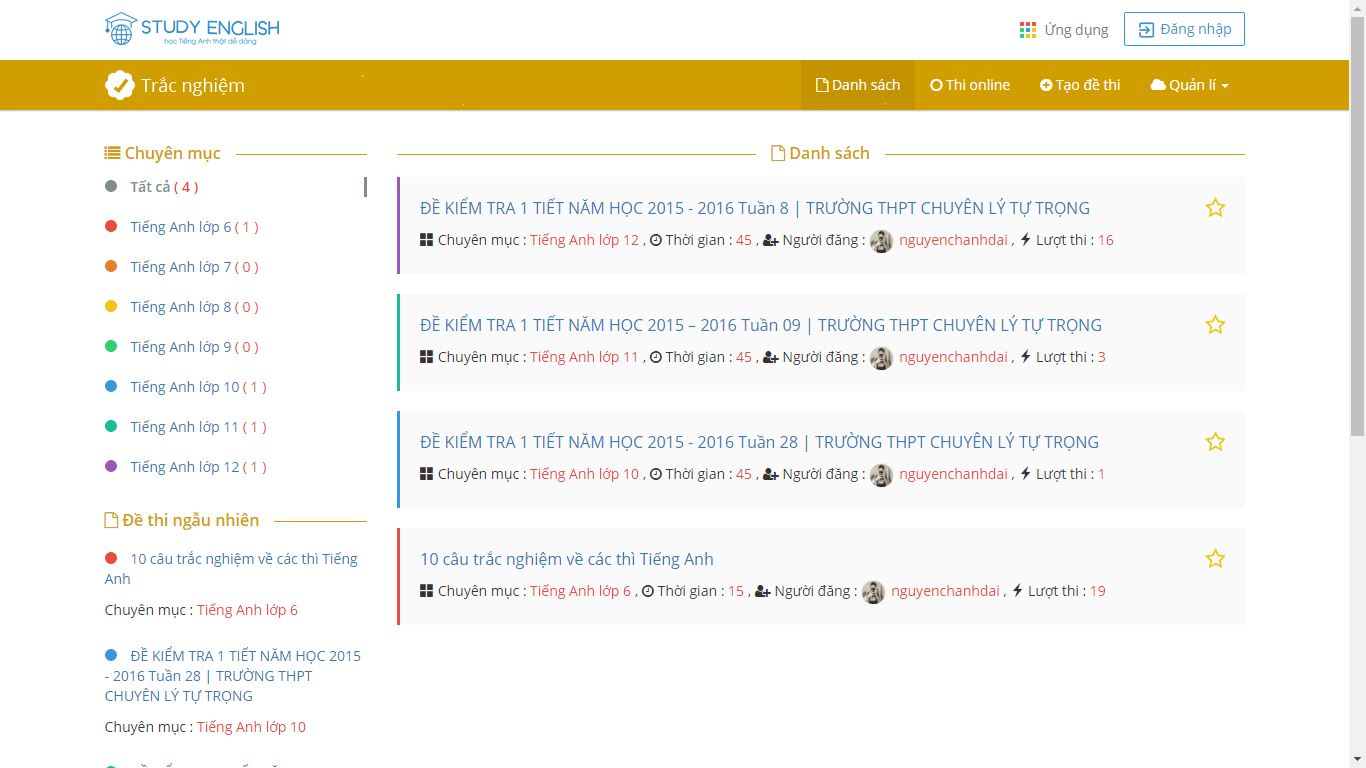Expand the Quản lí dropdown menu

[x=1190, y=85]
